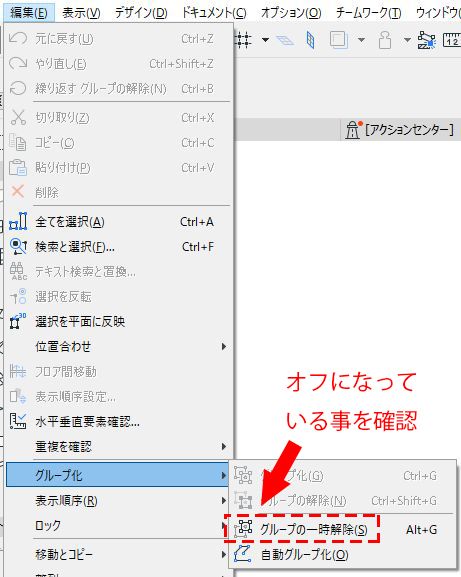Click the measure ruler icon in toolbar
461x577 pixels.
452,39
